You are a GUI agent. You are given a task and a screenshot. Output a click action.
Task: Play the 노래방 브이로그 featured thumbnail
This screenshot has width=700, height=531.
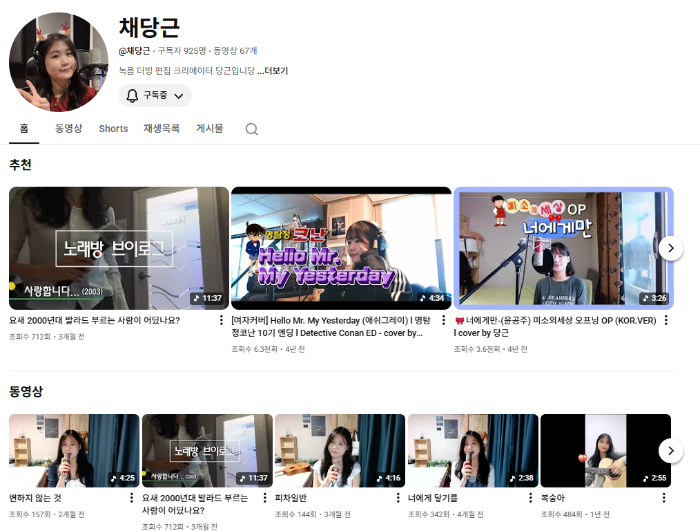pos(119,248)
